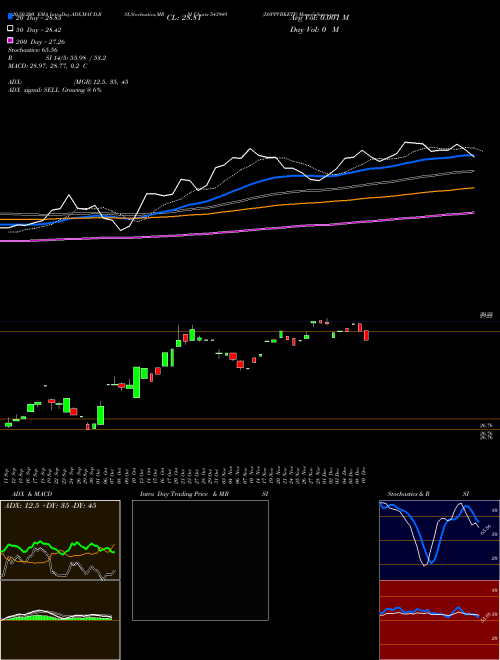The height and width of the screenshot is (660, 500).
Task: Click the '(MGR) 12.5, 35, 45' ADX values
Action: [x=101, y=82]
